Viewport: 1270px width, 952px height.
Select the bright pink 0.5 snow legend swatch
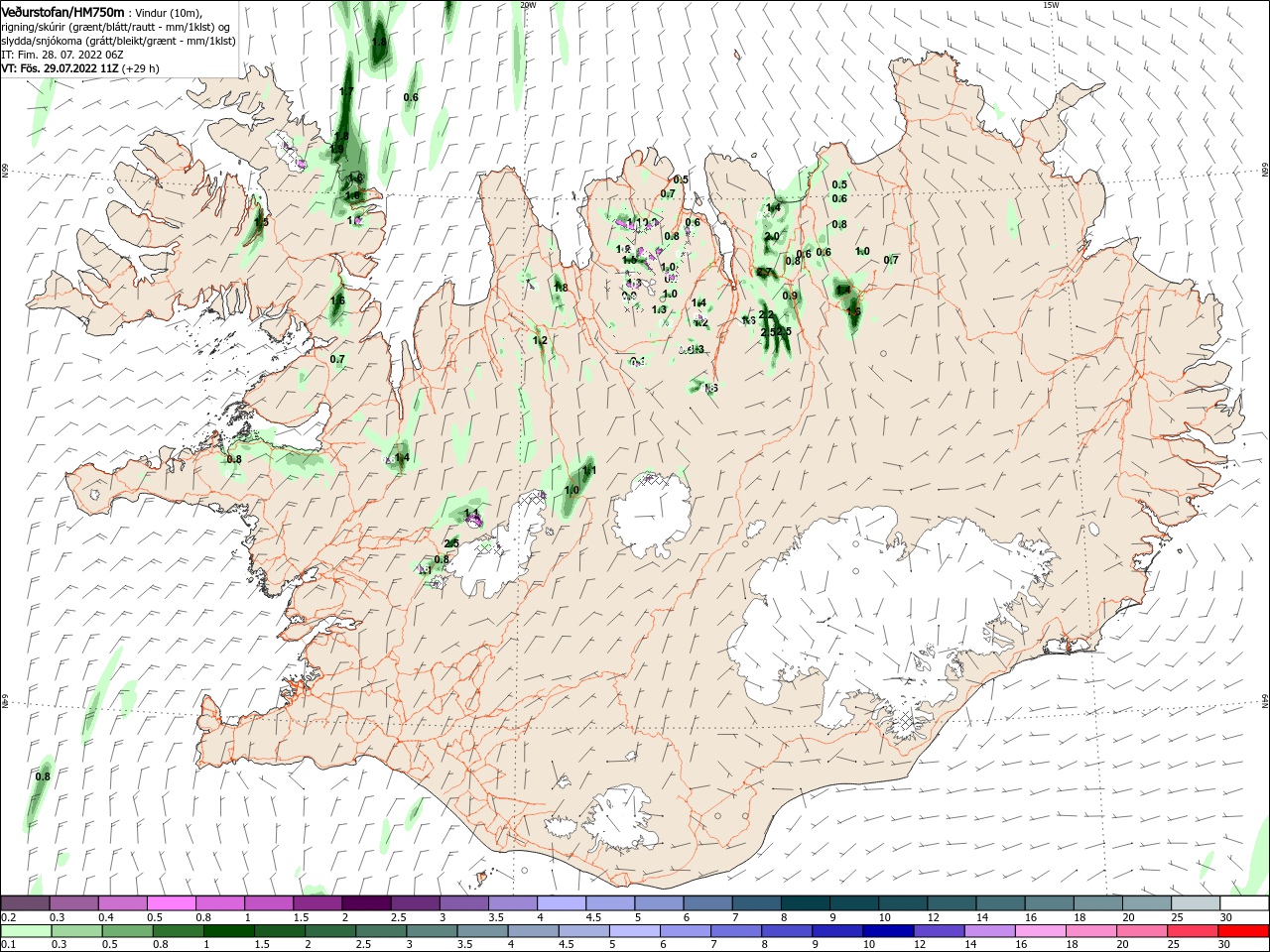pyautogui.click(x=171, y=903)
